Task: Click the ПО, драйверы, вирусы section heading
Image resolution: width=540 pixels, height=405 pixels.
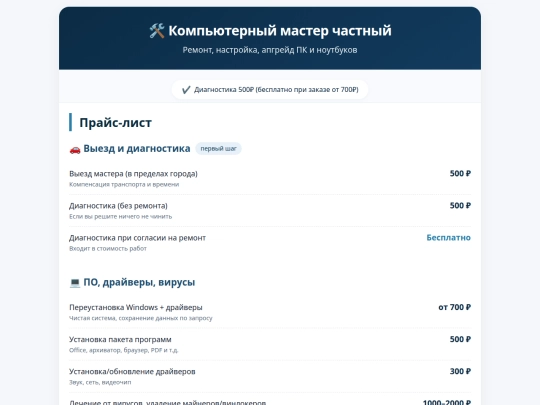Action: [x=139, y=282]
